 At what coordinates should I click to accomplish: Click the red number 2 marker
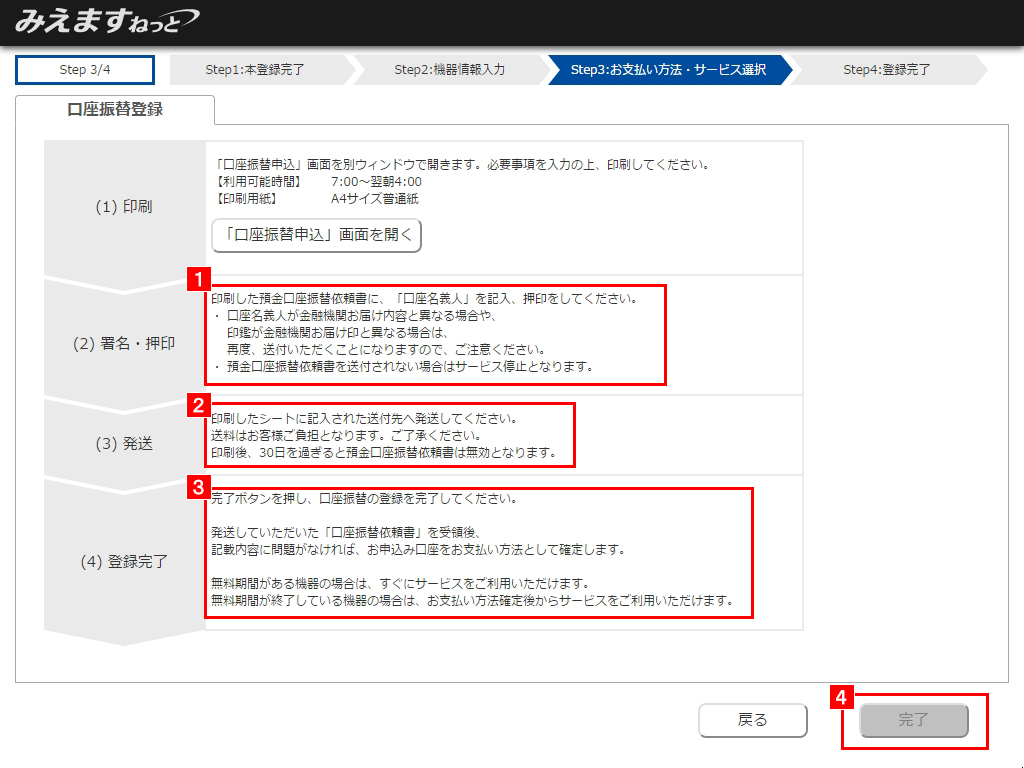200,405
